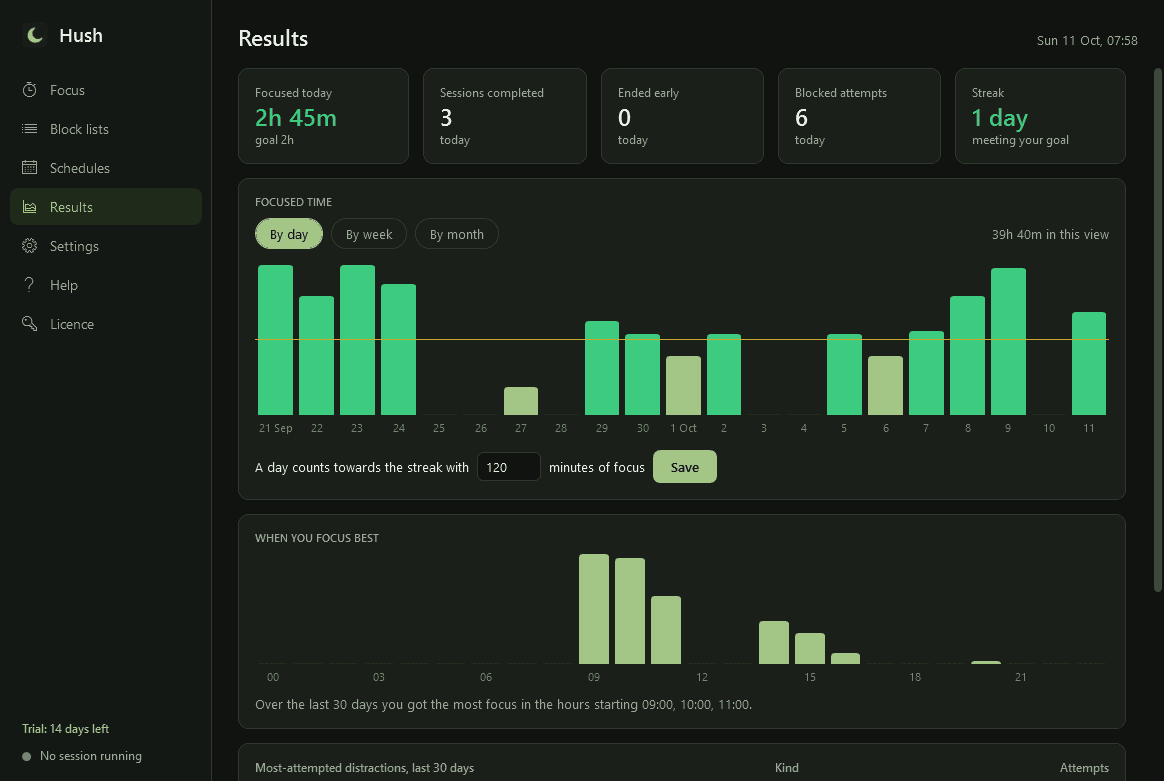Click the 9 Oct focused time bar
The image size is (1164, 781).
[x=1008, y=342]
